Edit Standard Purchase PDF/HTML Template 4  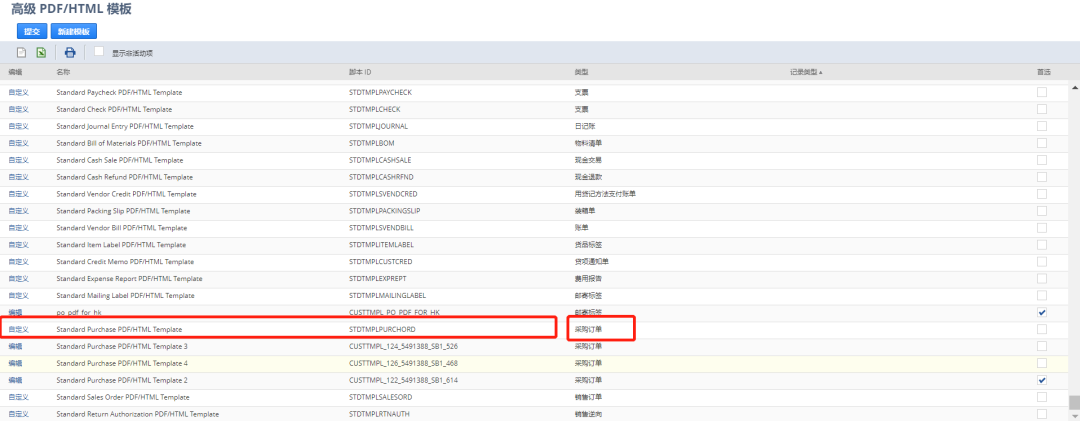point(15,363)
